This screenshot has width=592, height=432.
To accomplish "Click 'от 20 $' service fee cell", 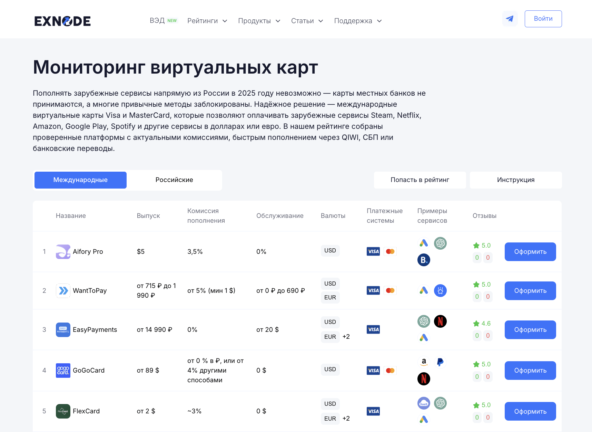I will pos(267,330).
